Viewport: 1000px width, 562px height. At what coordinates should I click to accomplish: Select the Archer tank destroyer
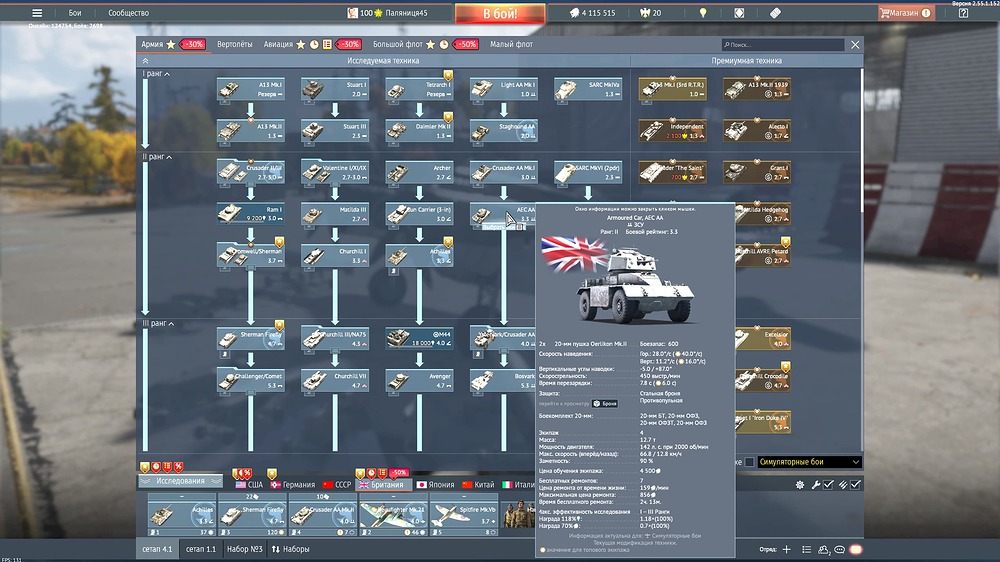[x=419, y=172]
